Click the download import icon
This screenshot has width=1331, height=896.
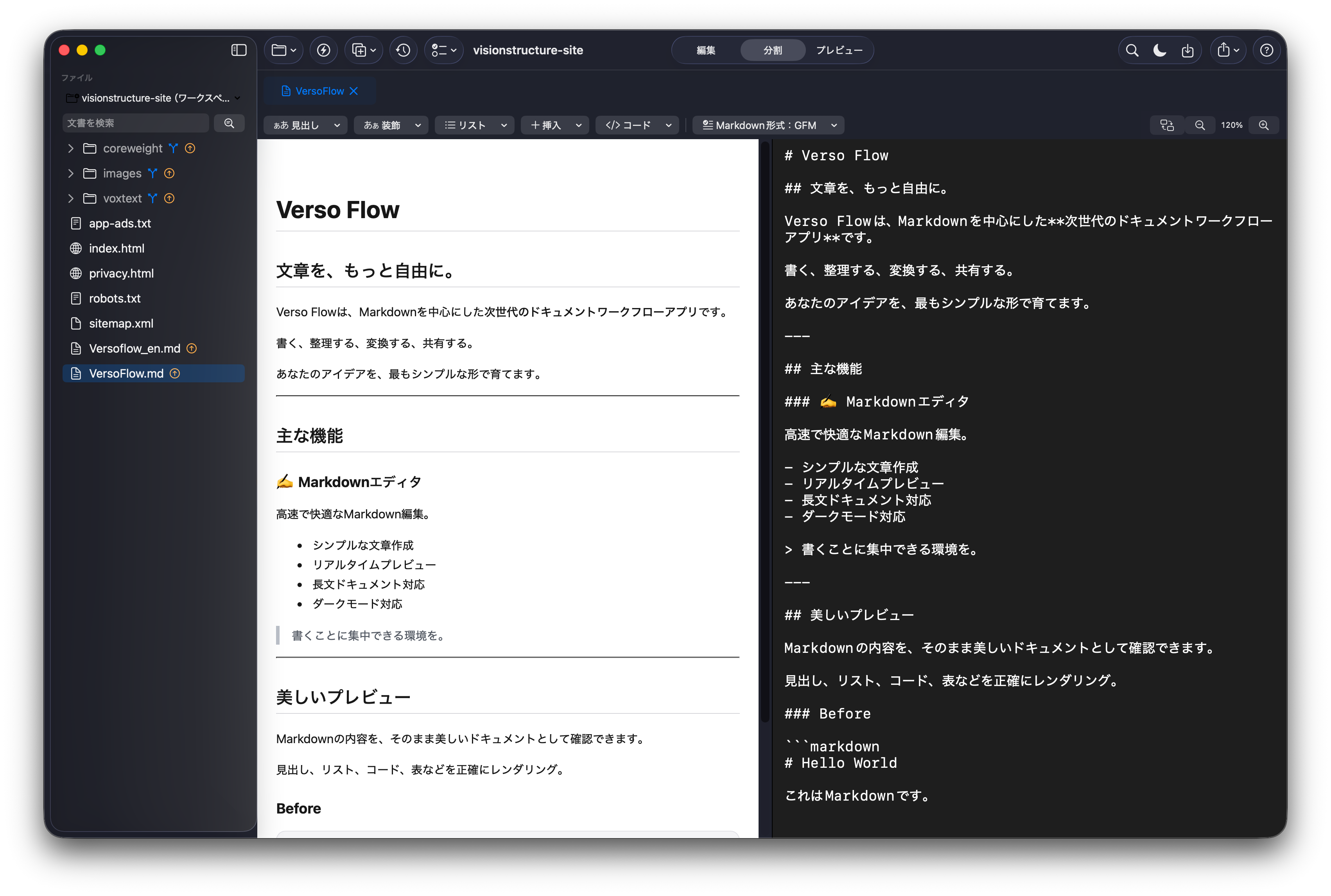(1187, 50)
